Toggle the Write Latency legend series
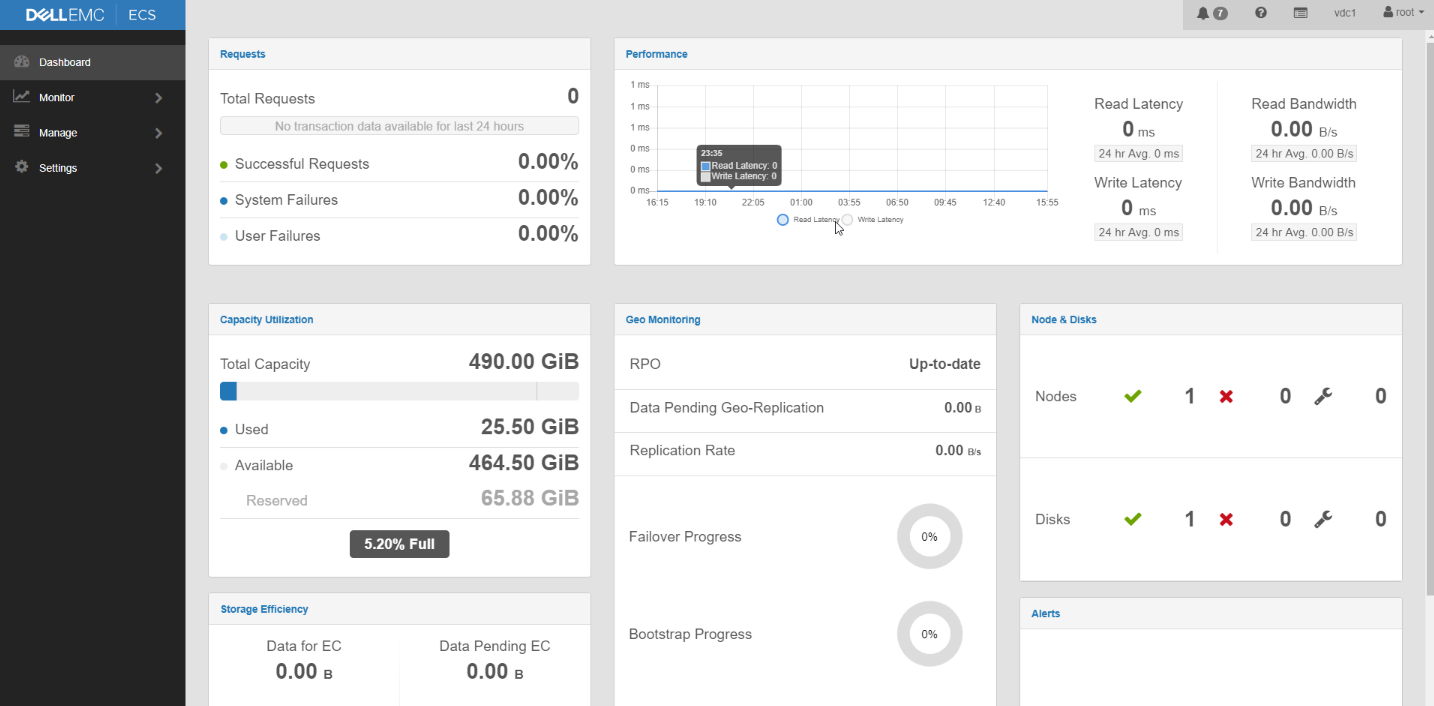 click(873, 219)
